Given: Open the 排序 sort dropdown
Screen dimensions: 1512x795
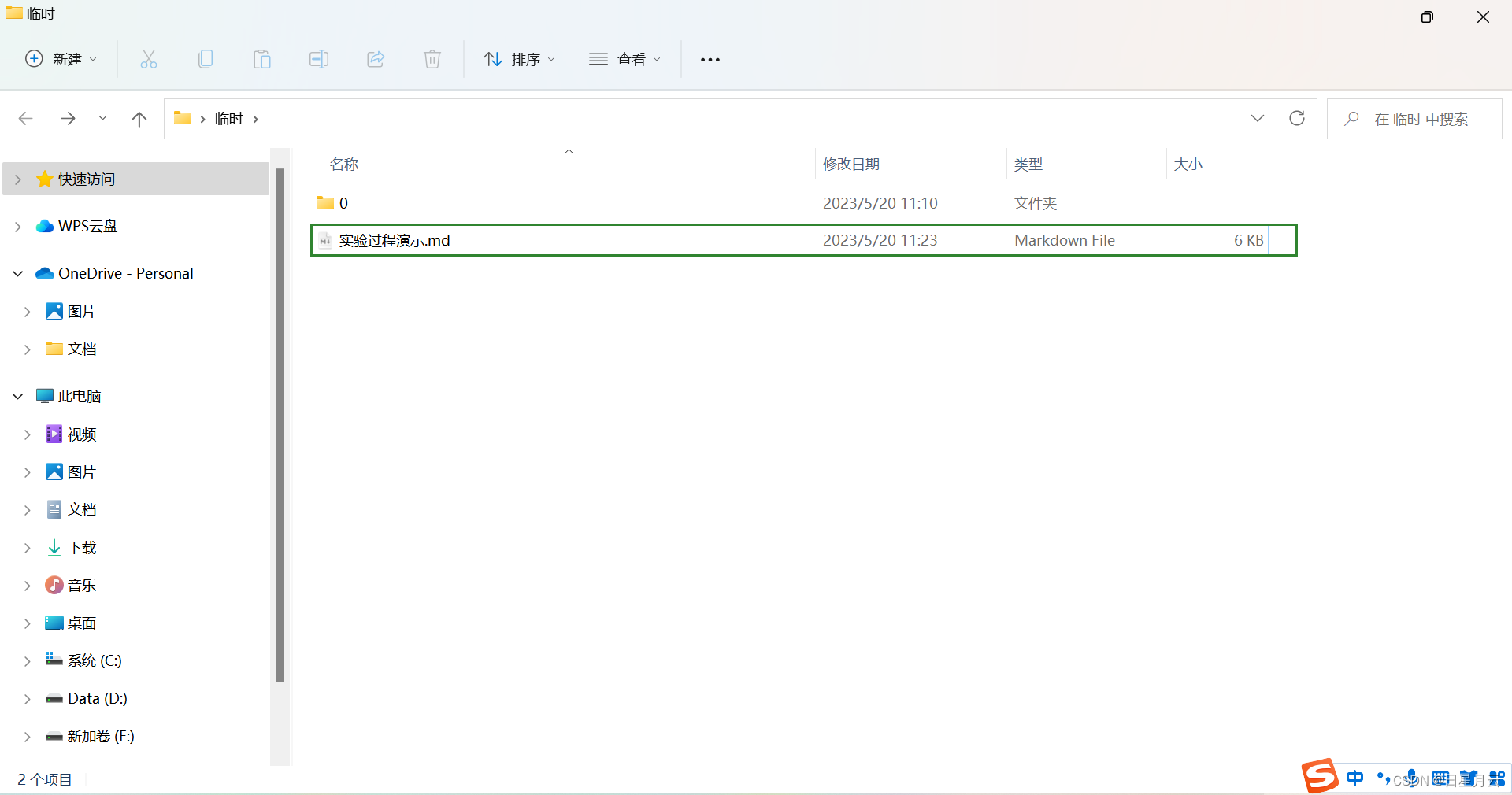Looking at the screenshot, I should pos(520,59).
